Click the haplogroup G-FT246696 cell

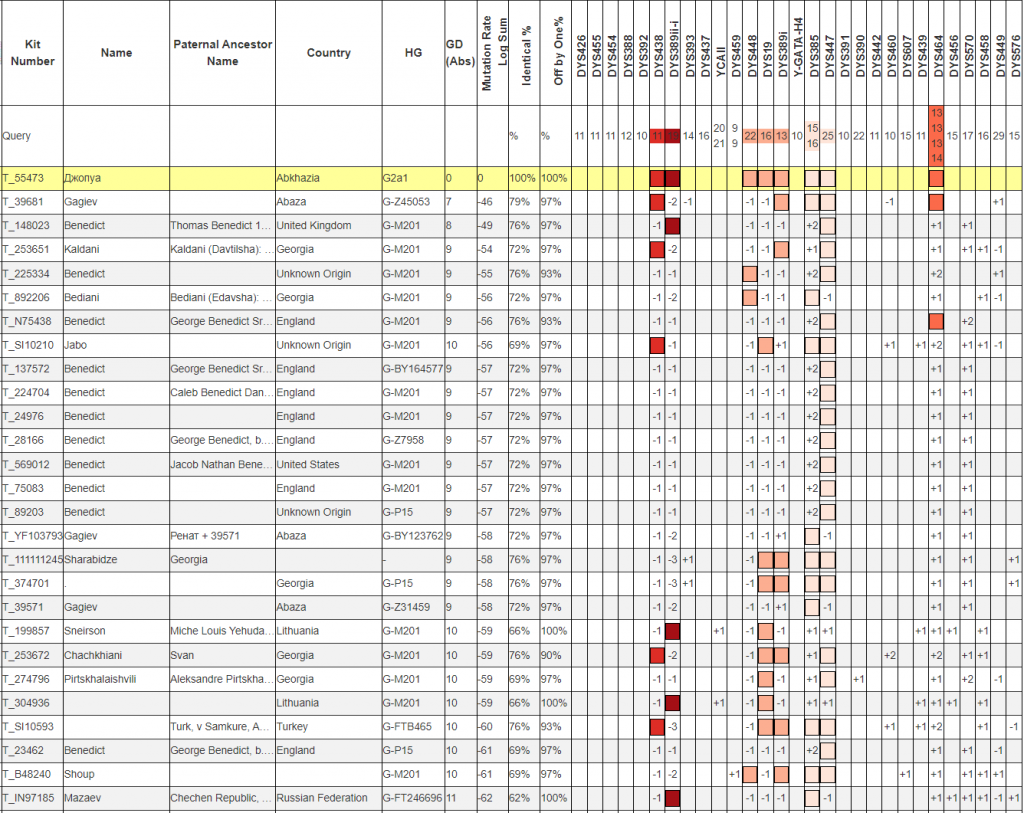click(411, 798)
